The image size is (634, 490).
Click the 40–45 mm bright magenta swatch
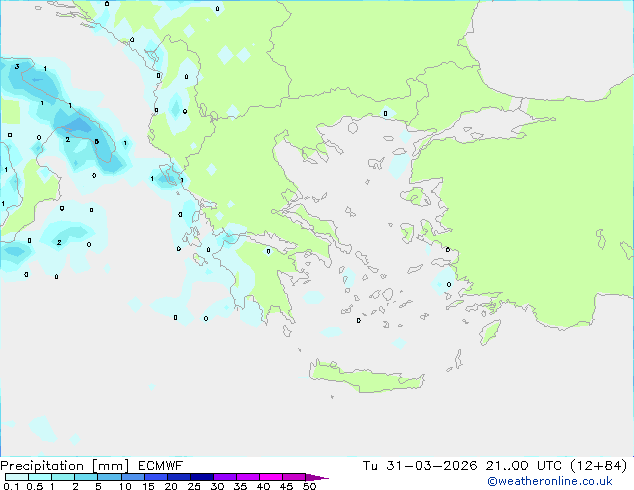(271, 477)
